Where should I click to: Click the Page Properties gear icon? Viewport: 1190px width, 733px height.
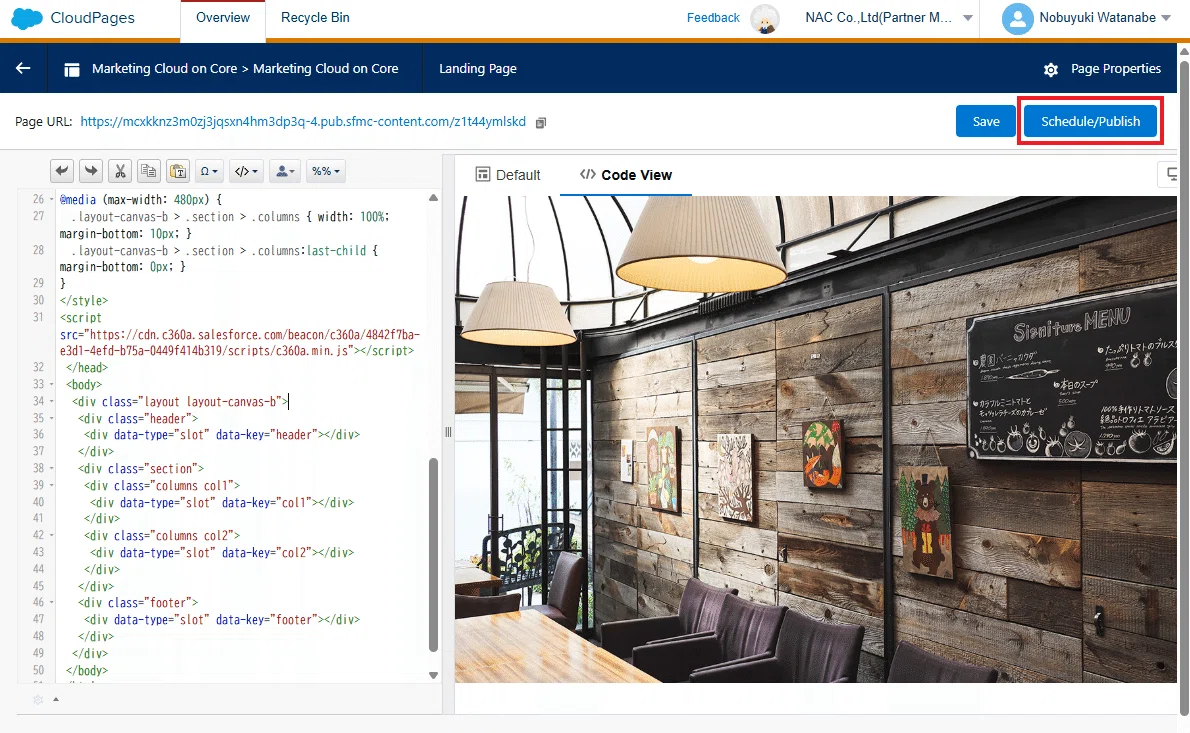pyautogui.click(x=1051, y=70)
